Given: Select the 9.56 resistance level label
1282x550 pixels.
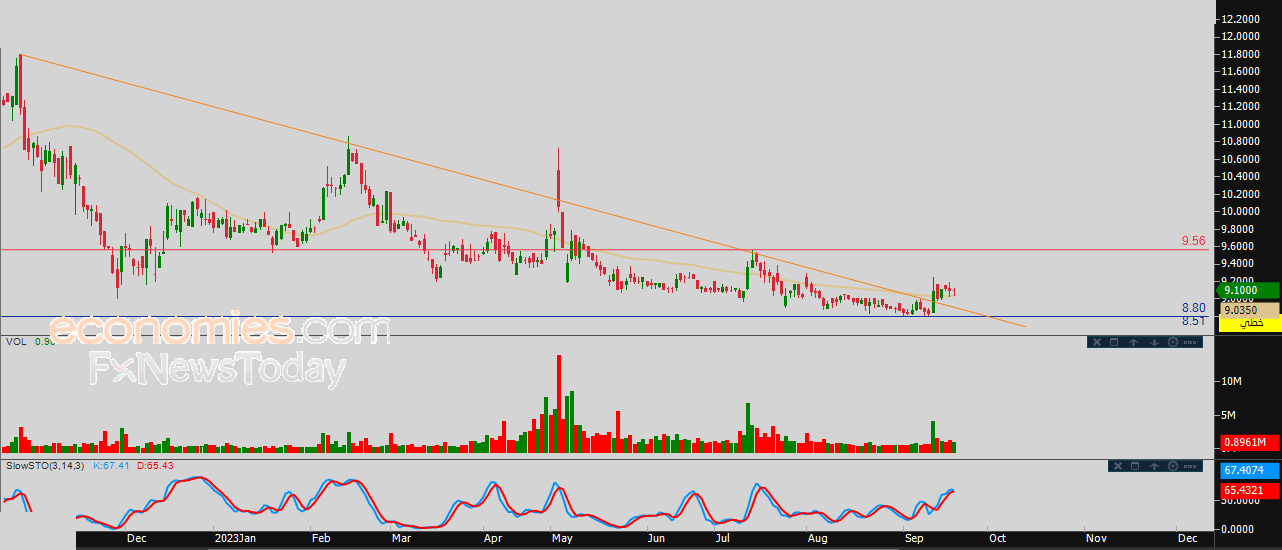Looking at the screenshot, I should tap(1193, 242).
